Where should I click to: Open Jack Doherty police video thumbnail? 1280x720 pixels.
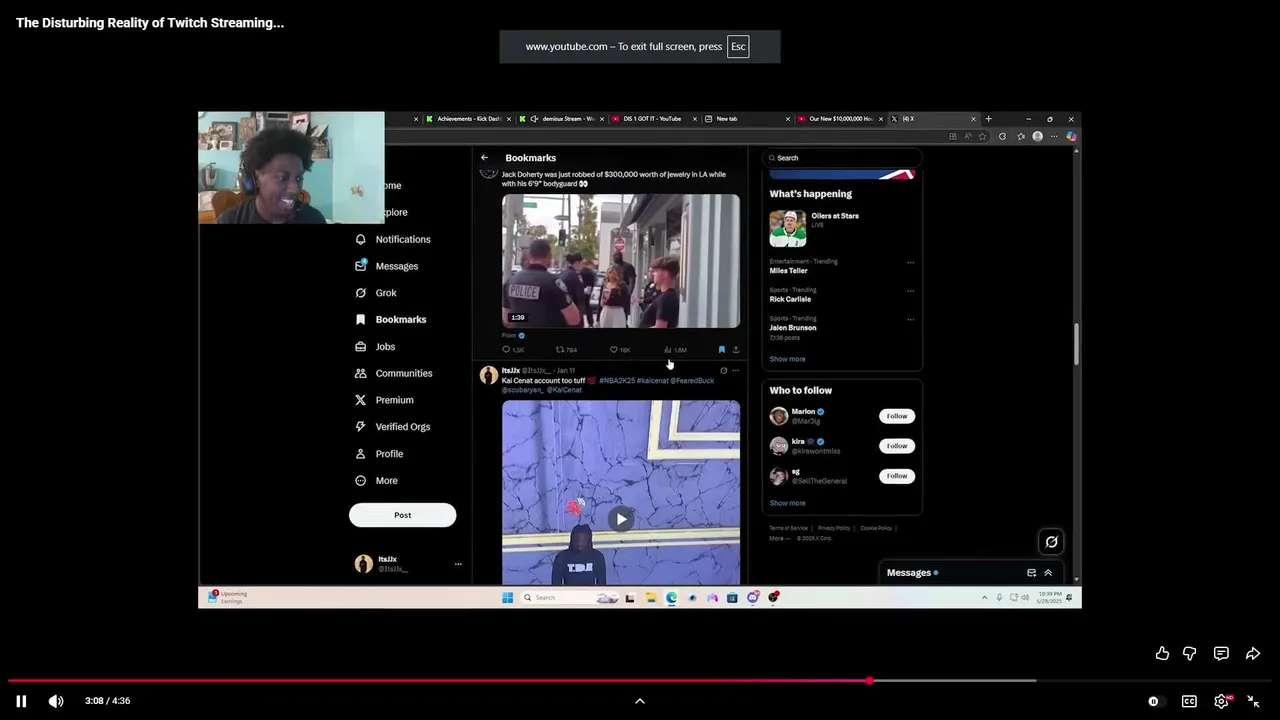click(621, 261)
